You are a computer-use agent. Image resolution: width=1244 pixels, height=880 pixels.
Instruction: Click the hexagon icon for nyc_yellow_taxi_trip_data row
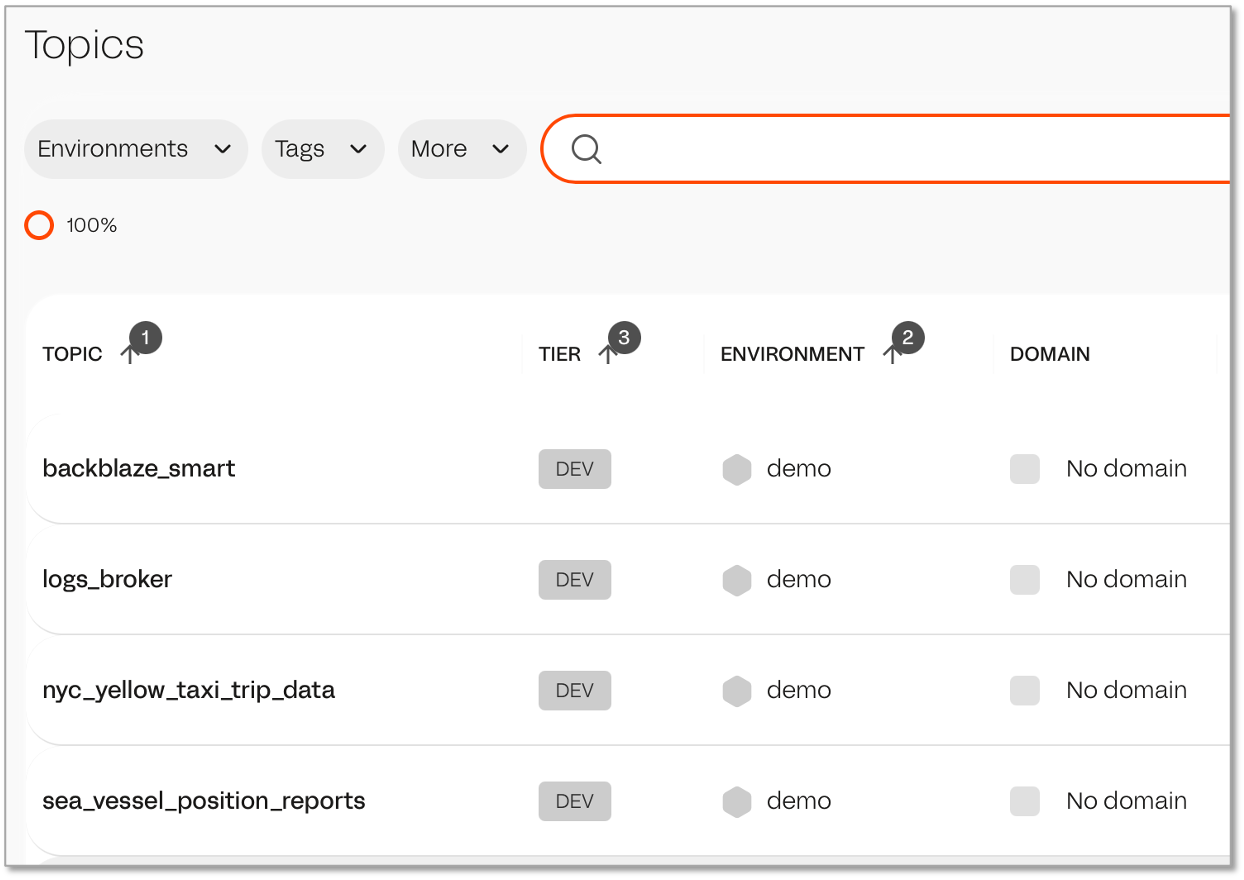point(737,691)
